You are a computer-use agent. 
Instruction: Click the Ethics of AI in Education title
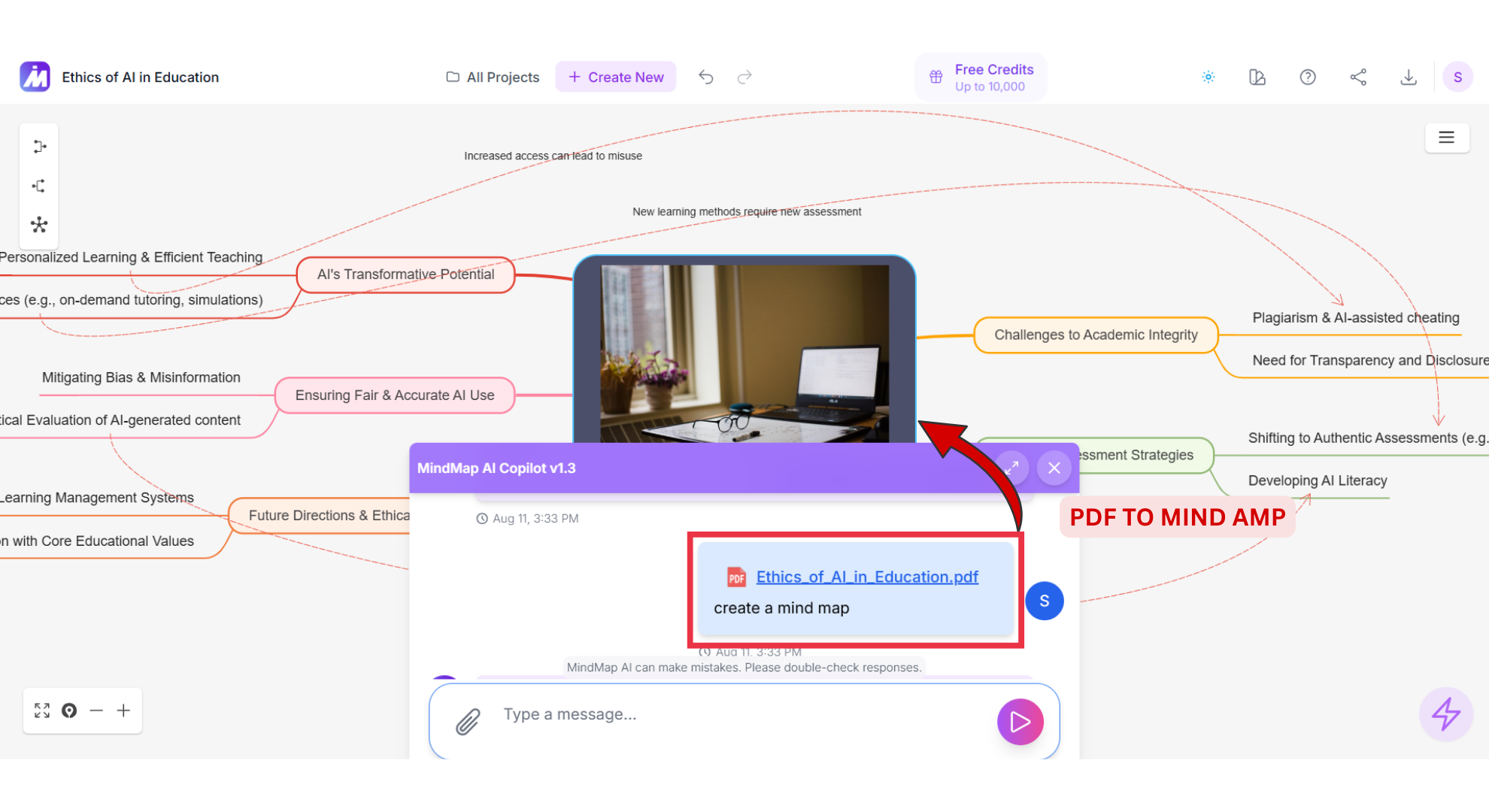[x=141, y=77]
